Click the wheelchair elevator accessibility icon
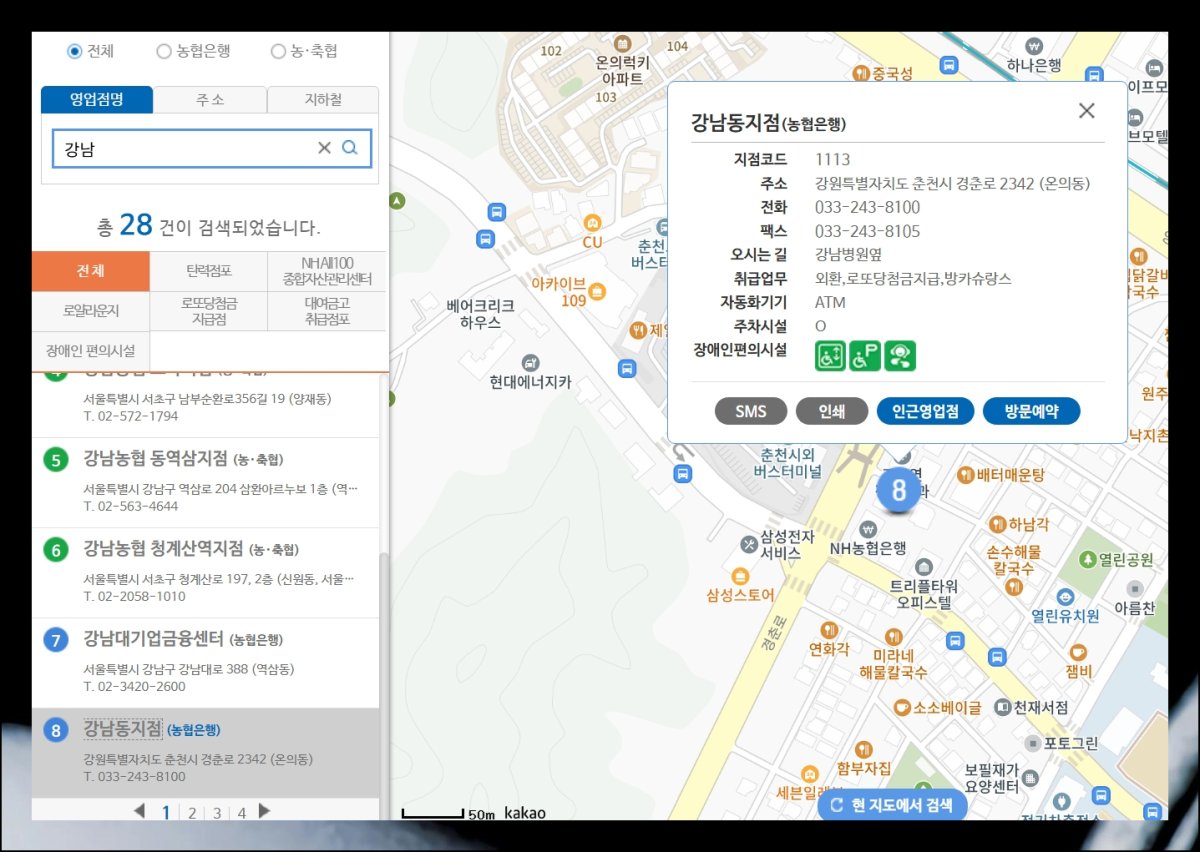This screenshot has height=852, width=1200. pyautogui.click(x=831, y=356)
